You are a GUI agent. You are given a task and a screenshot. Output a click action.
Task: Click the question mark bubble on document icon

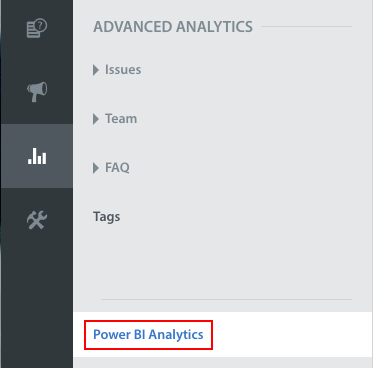tap(41, 25)
